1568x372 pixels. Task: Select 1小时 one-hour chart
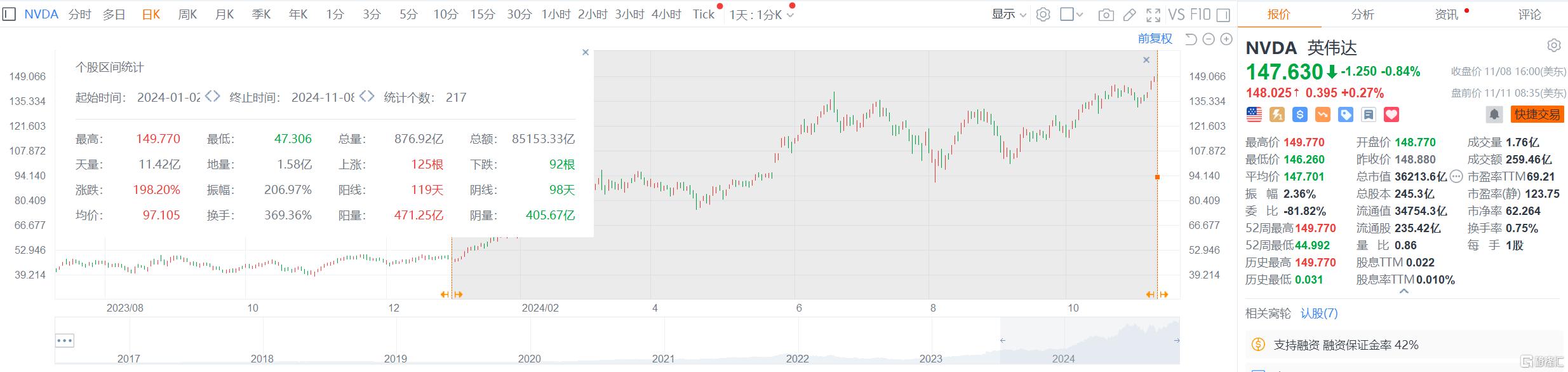[556, 14]
